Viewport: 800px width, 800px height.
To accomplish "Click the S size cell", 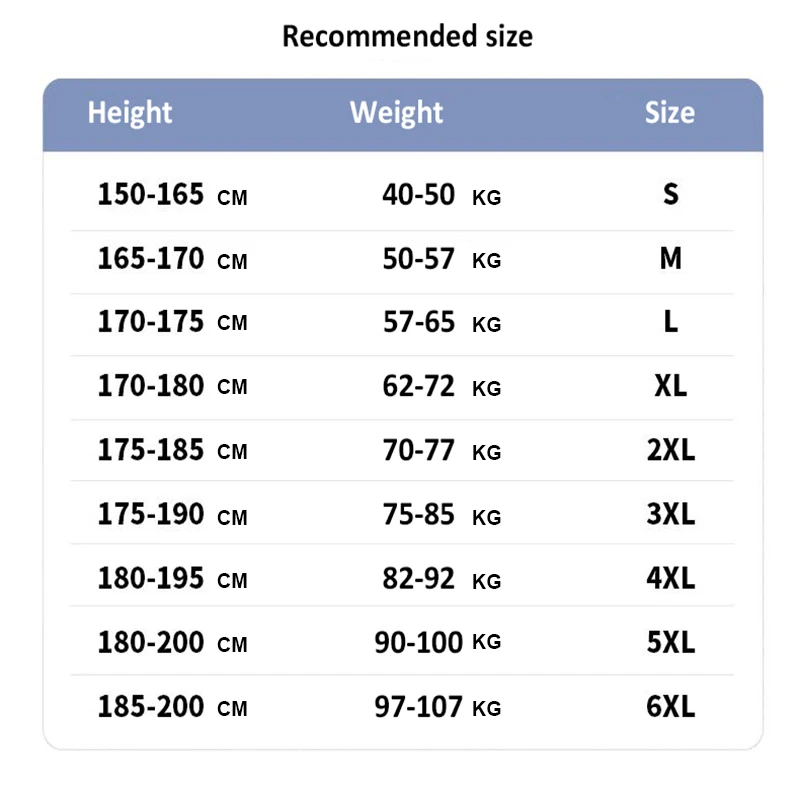I will tap(670, 194).
